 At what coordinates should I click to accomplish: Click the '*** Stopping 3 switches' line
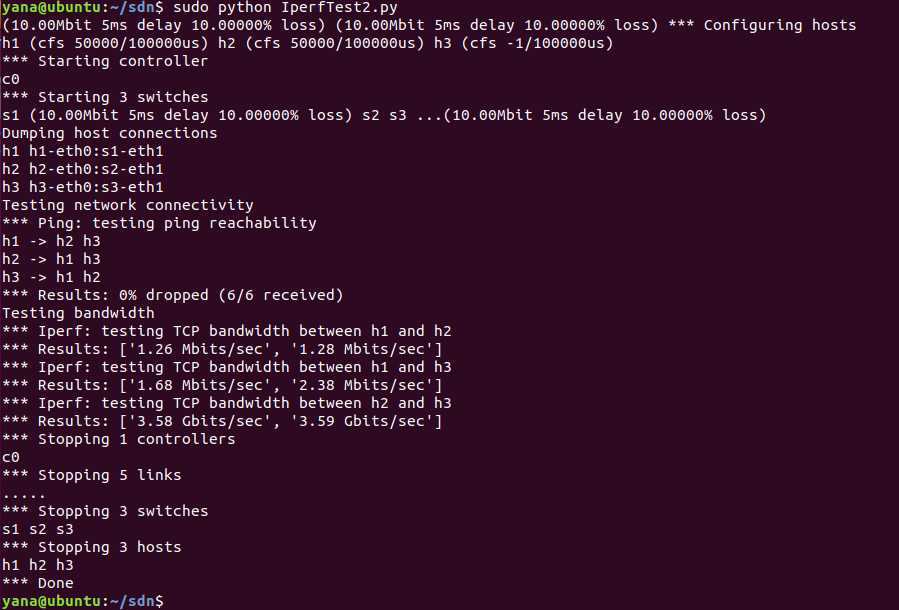[105, 511]
